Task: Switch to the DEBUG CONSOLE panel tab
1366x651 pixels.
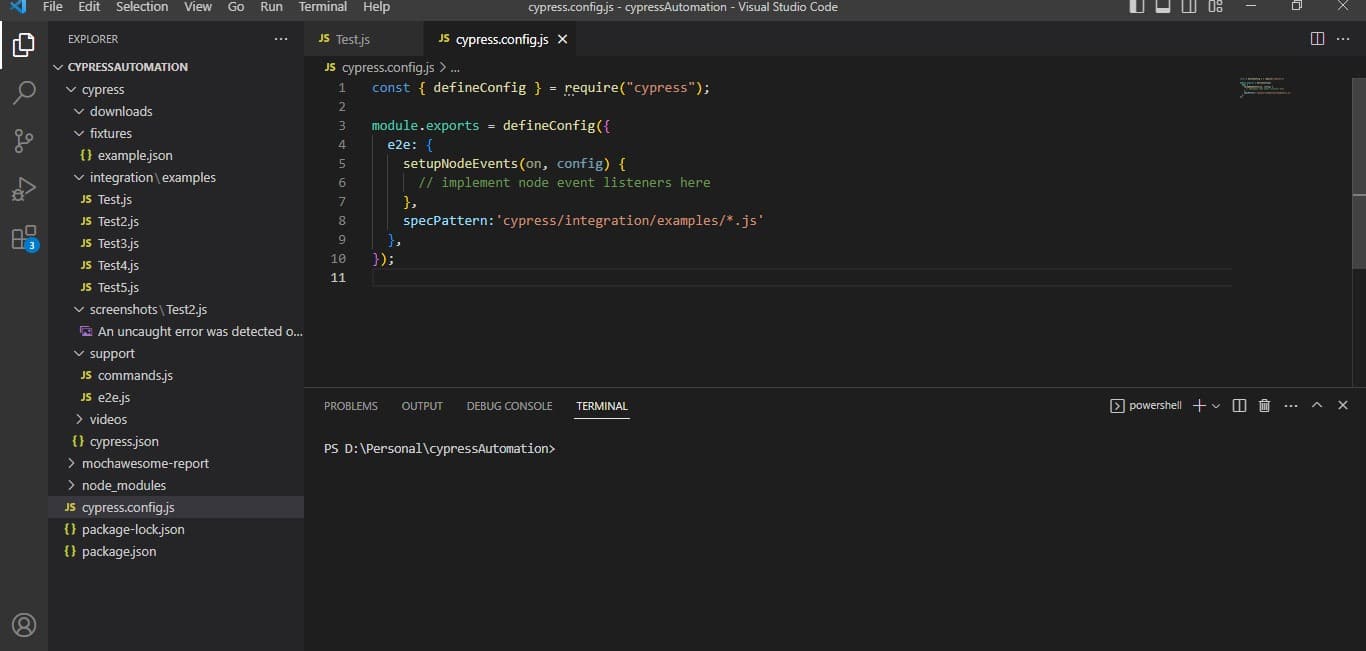Action: click(x=509, y=406)
